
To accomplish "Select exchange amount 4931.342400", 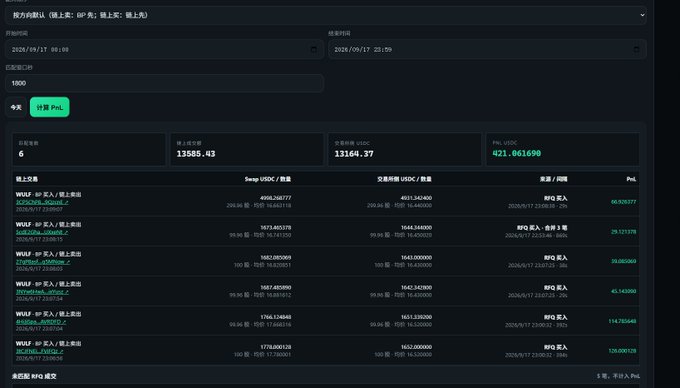I will click(416, 198).
